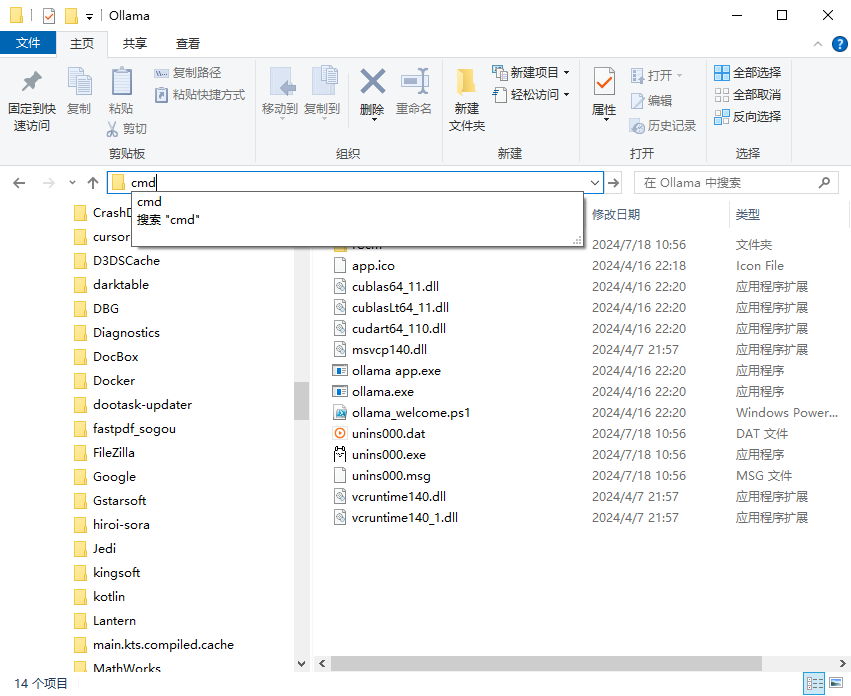Click the History (历史记录) icon
The width and height of the screenshot is (851, 696).
tap(637, 126)
